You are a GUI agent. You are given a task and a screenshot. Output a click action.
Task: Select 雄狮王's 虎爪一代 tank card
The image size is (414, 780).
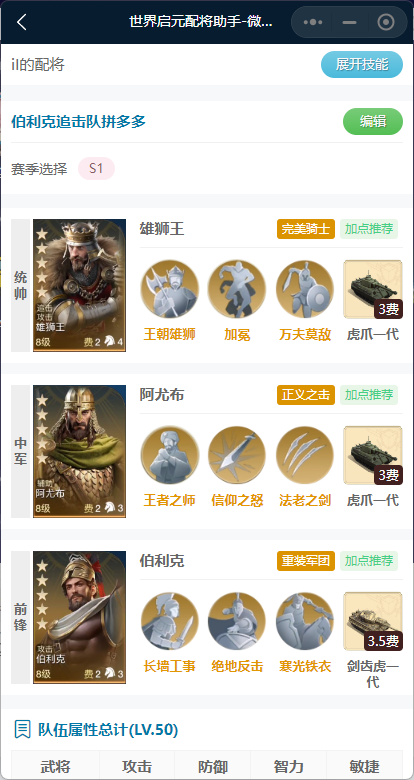tap(373, 290)
